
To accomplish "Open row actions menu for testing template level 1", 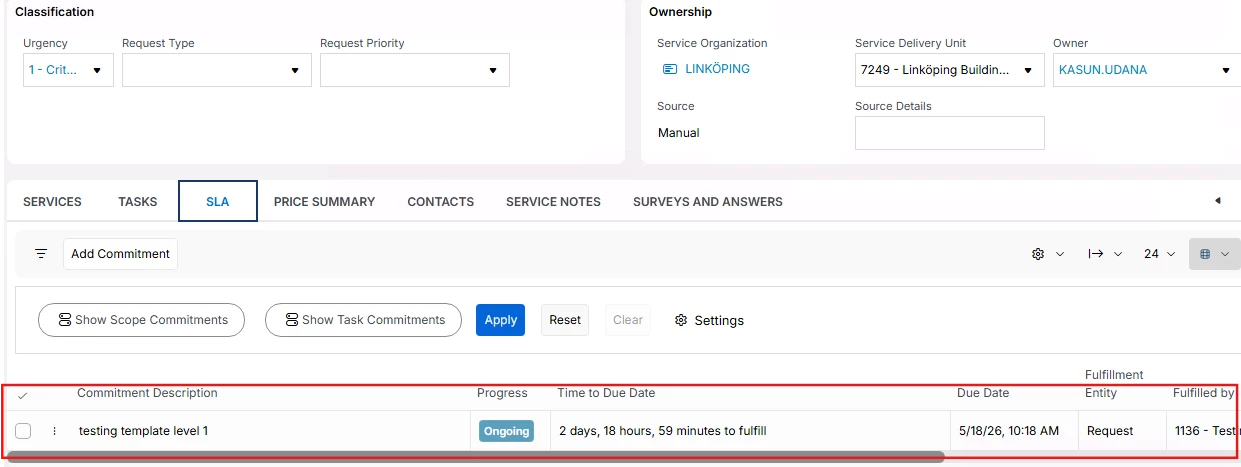I will click(54, 431).
